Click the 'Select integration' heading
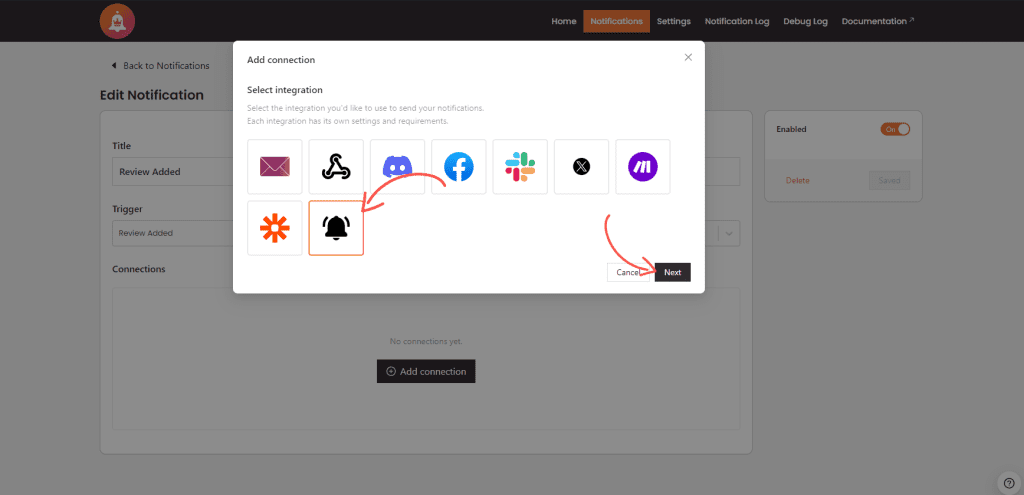1024x495 pixels. click(x=285, y=89)
